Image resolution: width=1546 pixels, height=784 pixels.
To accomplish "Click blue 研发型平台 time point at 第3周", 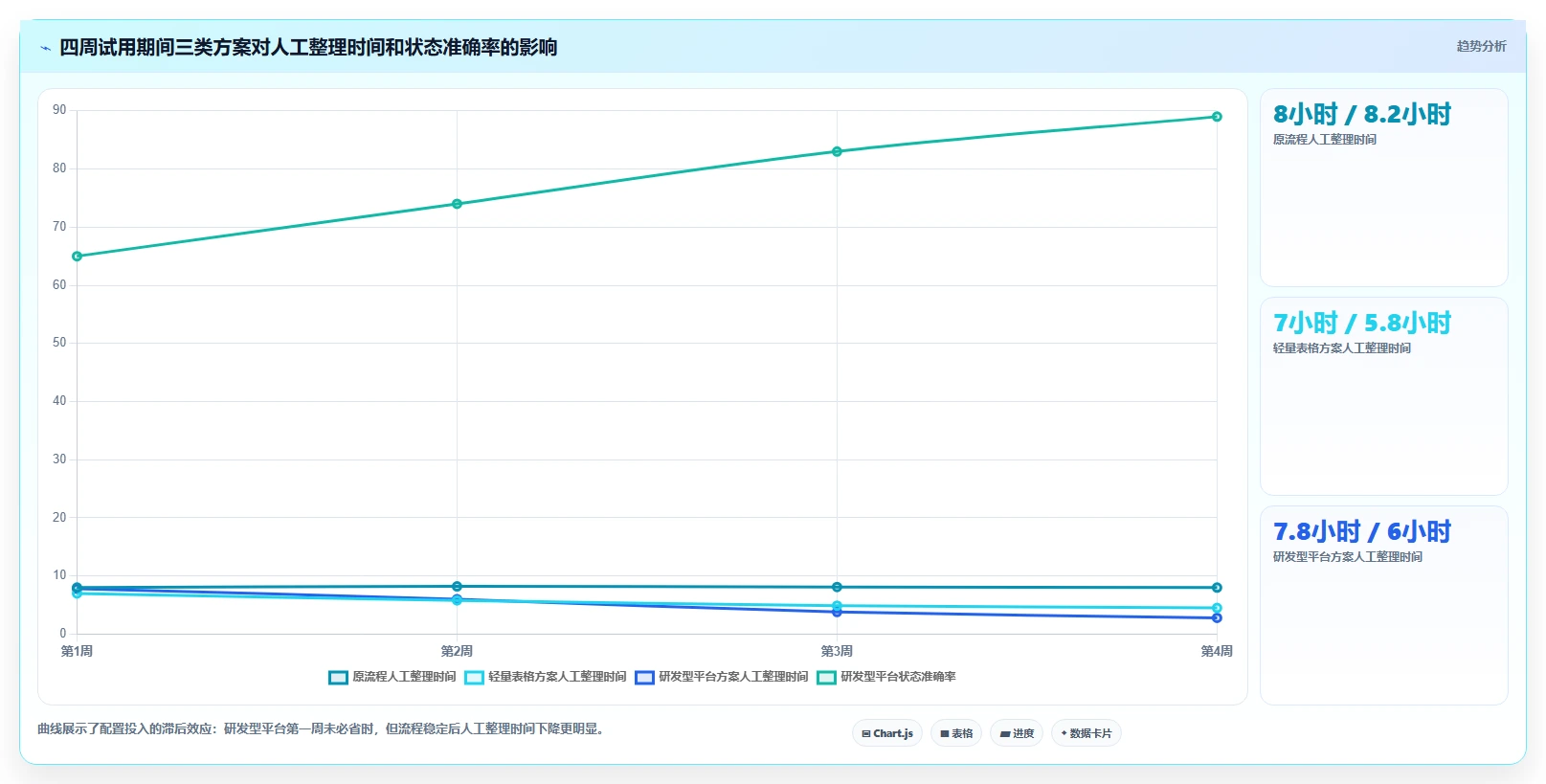I will pos(837,612).
